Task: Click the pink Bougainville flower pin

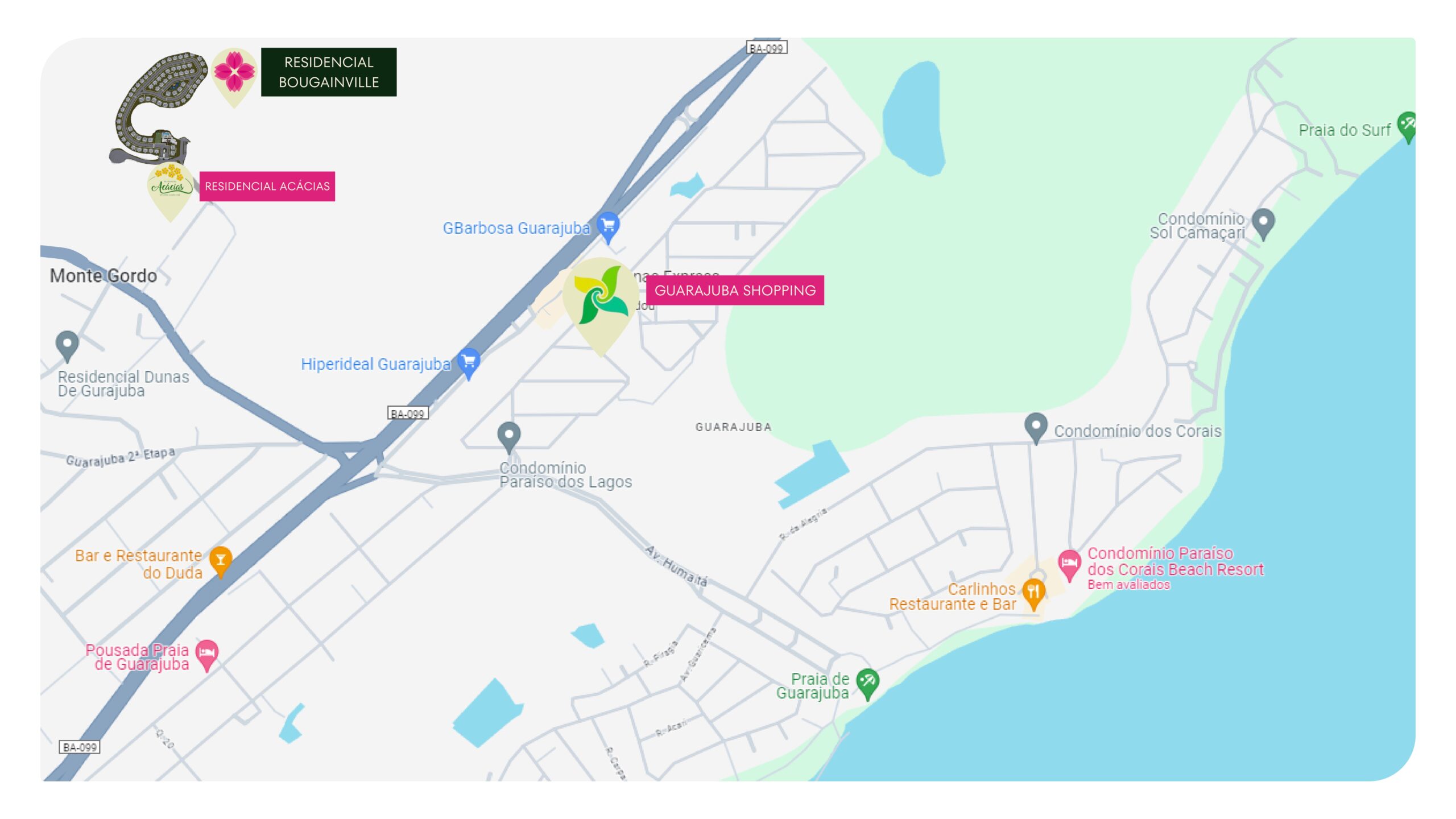Action: (234, 77)
